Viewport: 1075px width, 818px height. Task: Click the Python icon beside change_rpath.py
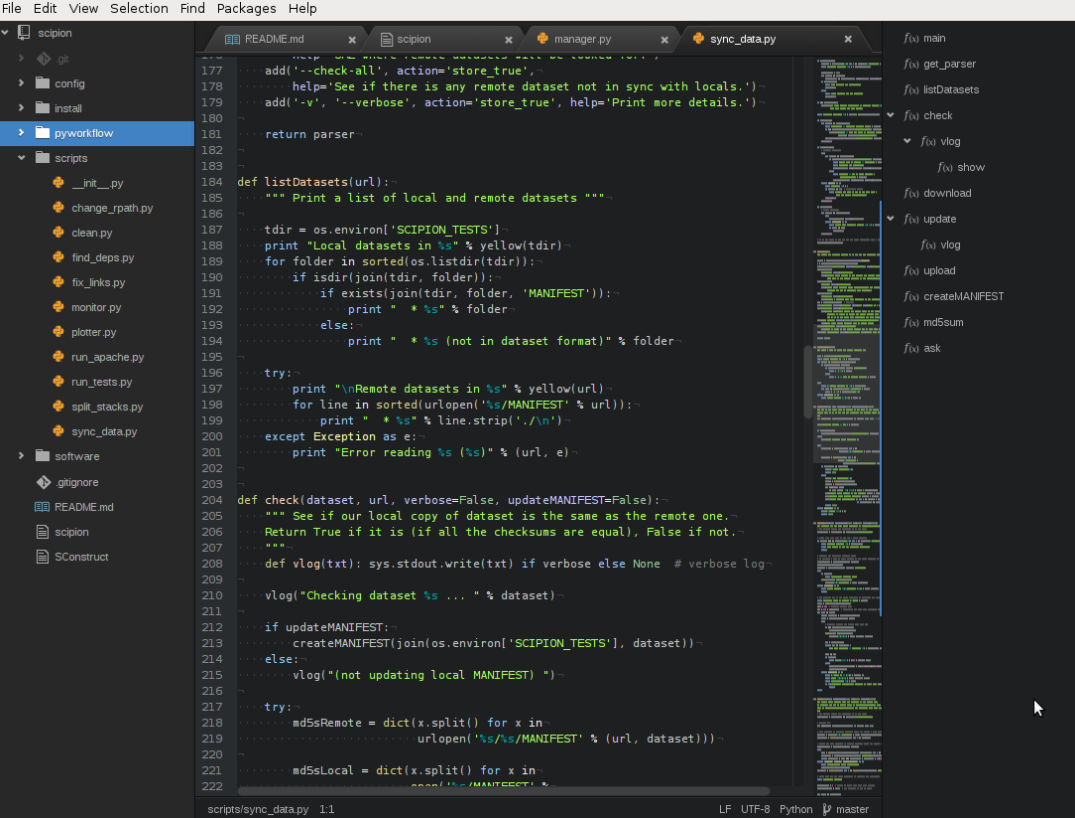58,207
